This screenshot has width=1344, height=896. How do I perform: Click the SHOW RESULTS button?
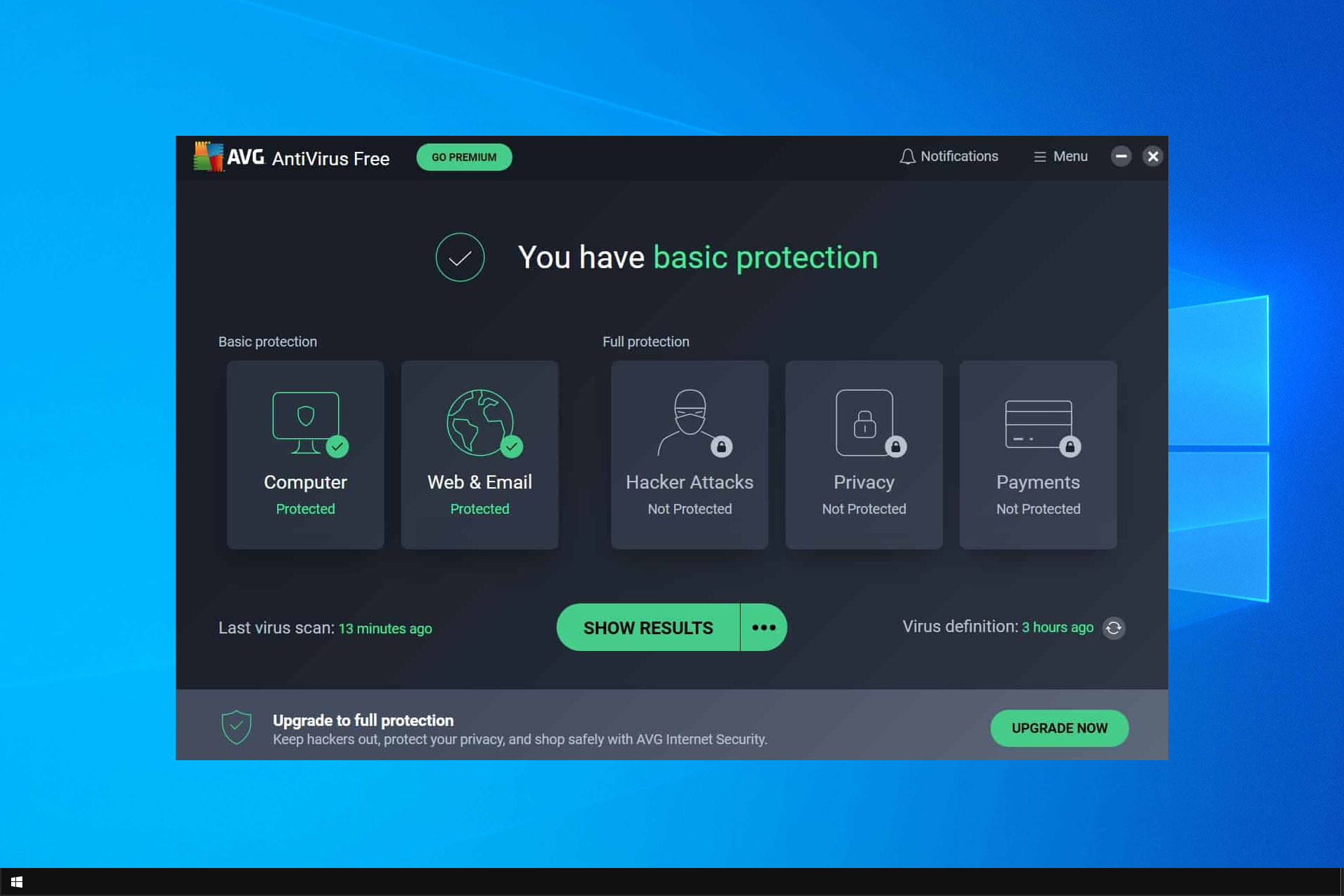coord(648,627)
